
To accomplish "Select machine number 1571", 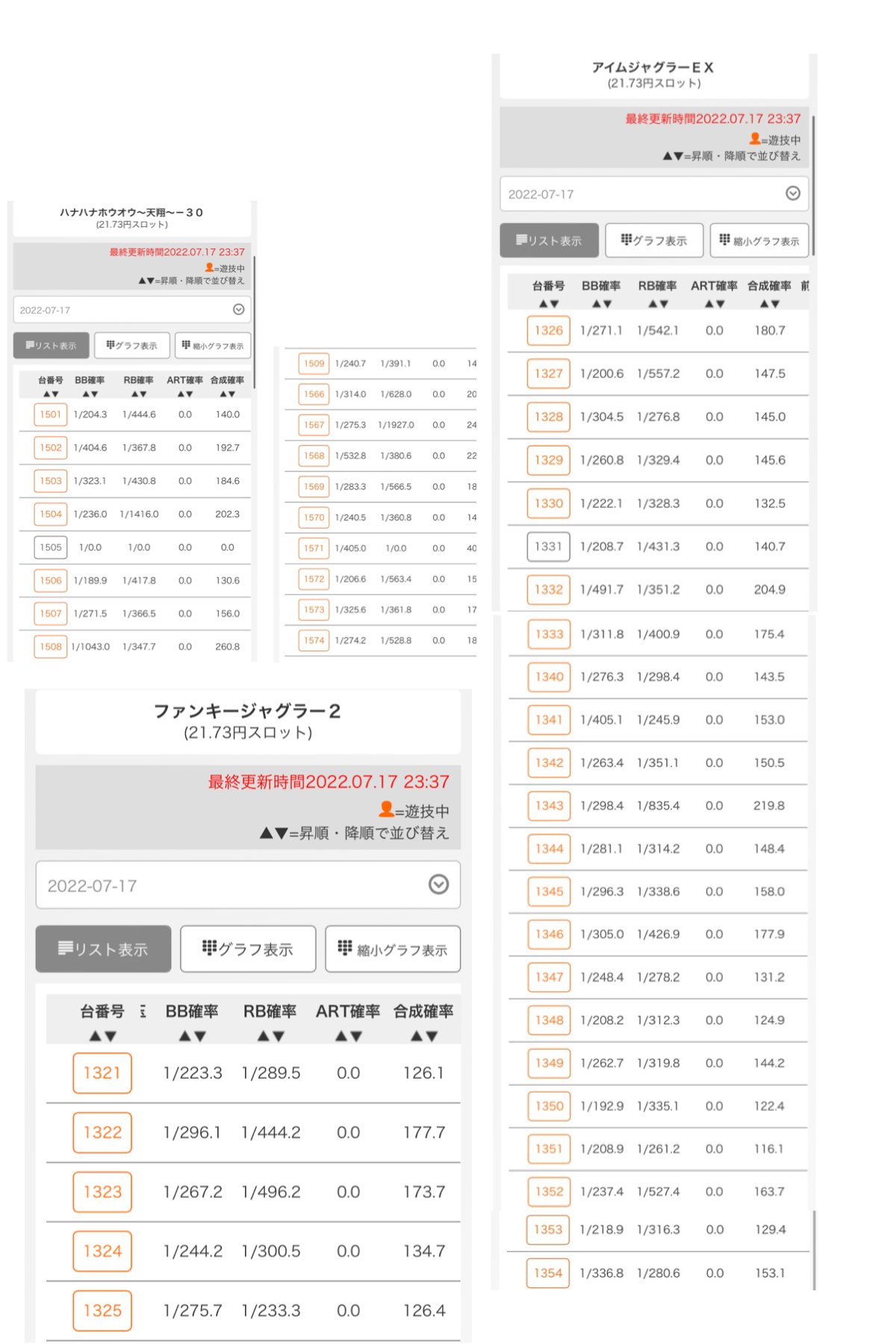I will pyautogui.click(x=314, y=548).
